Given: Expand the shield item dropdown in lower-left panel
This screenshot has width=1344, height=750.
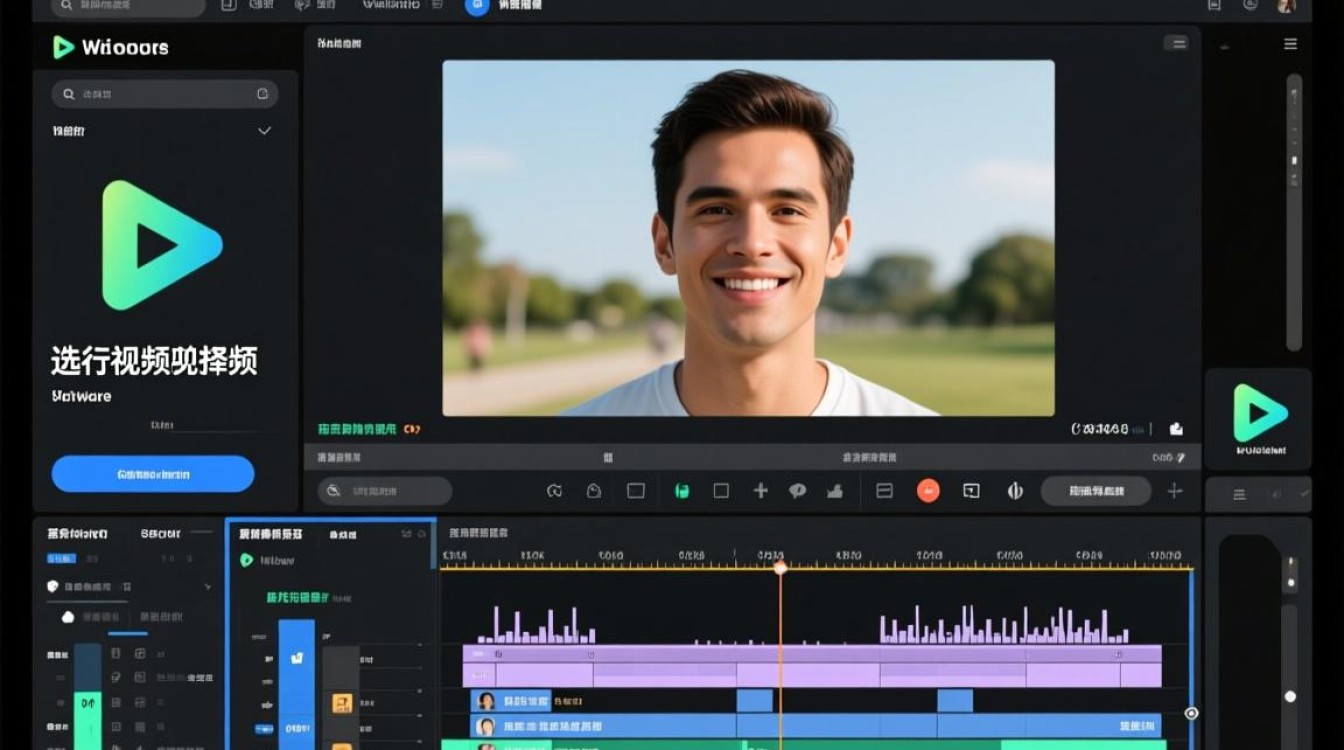Looking at the screenshot, I should (x=207, y=587).
